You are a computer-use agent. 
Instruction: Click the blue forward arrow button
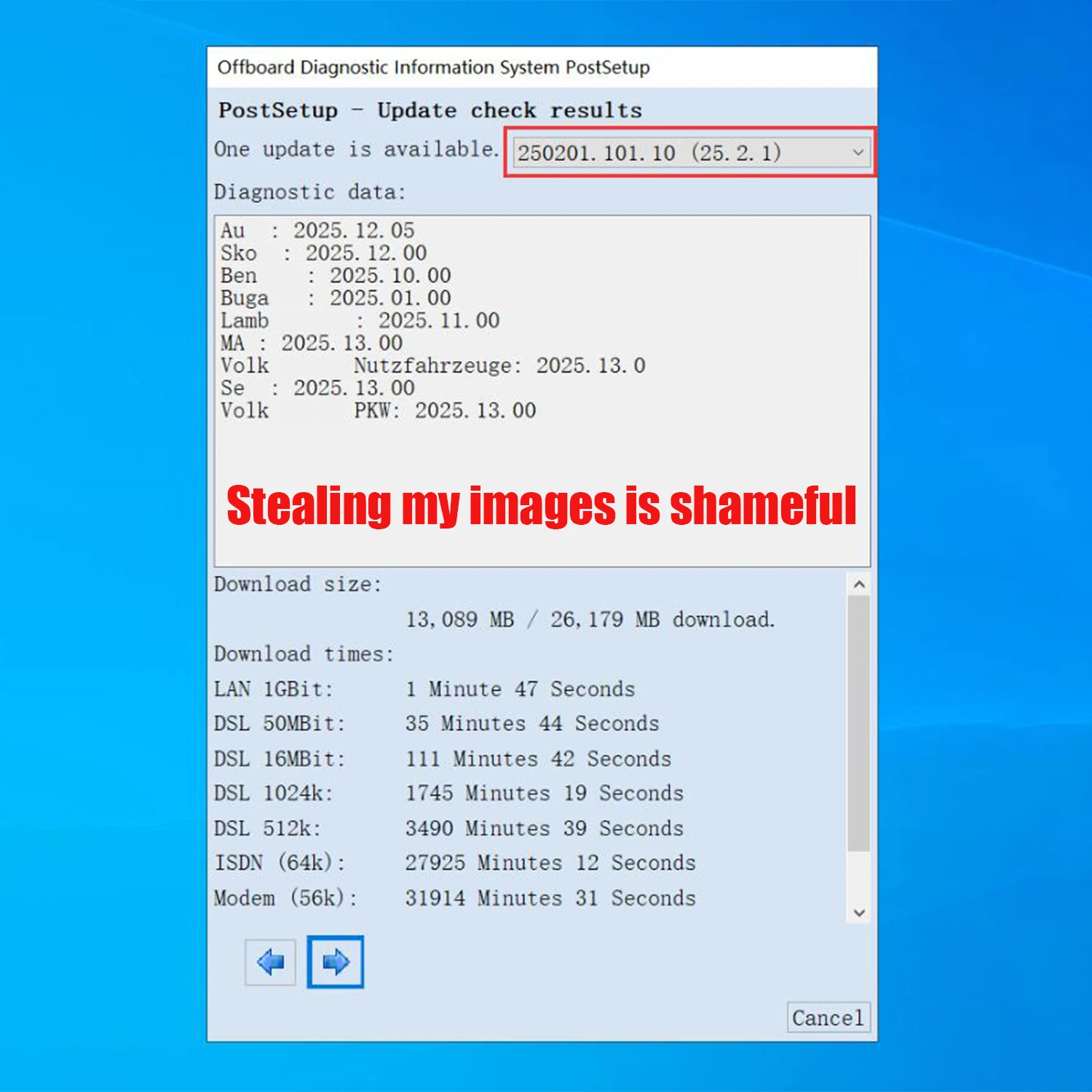tap(335, 962)
